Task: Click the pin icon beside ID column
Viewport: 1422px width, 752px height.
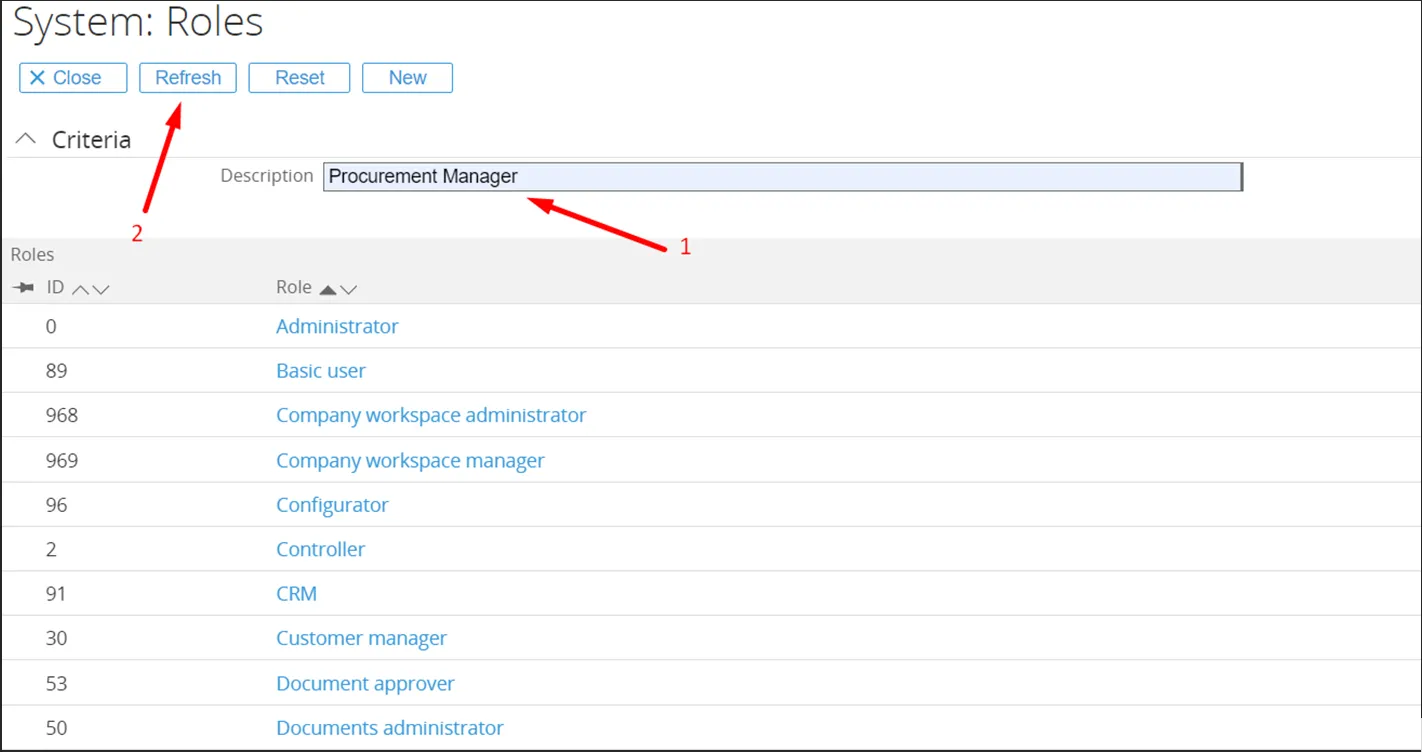Action: pos(22,288)
